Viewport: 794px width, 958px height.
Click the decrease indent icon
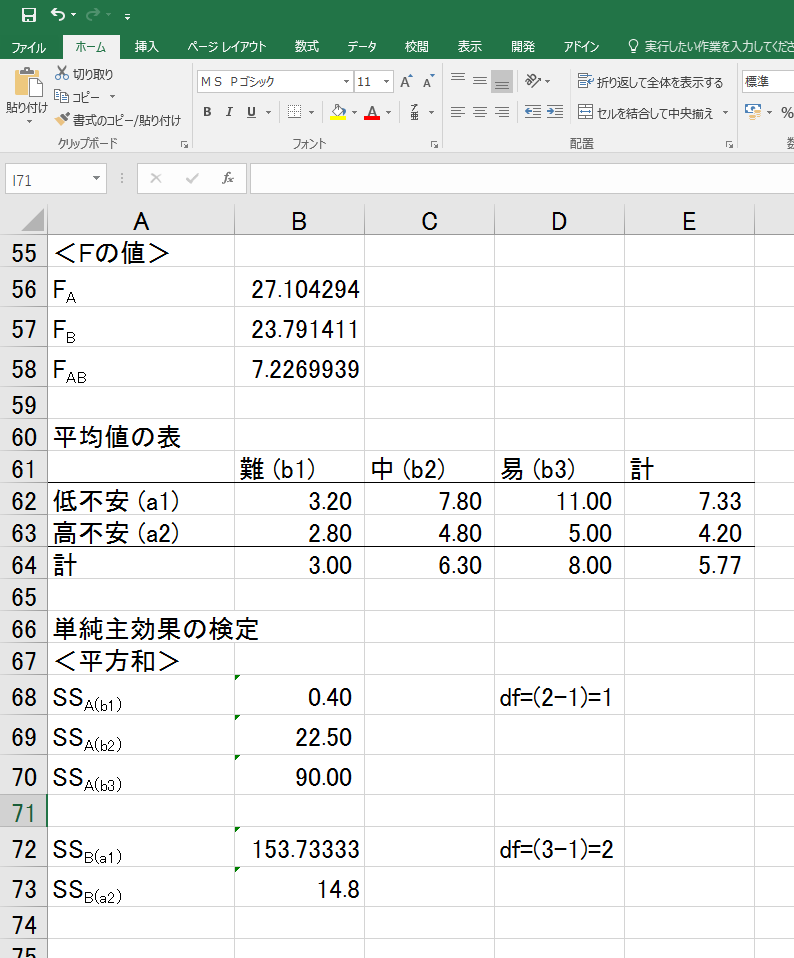tap(533, 112)
